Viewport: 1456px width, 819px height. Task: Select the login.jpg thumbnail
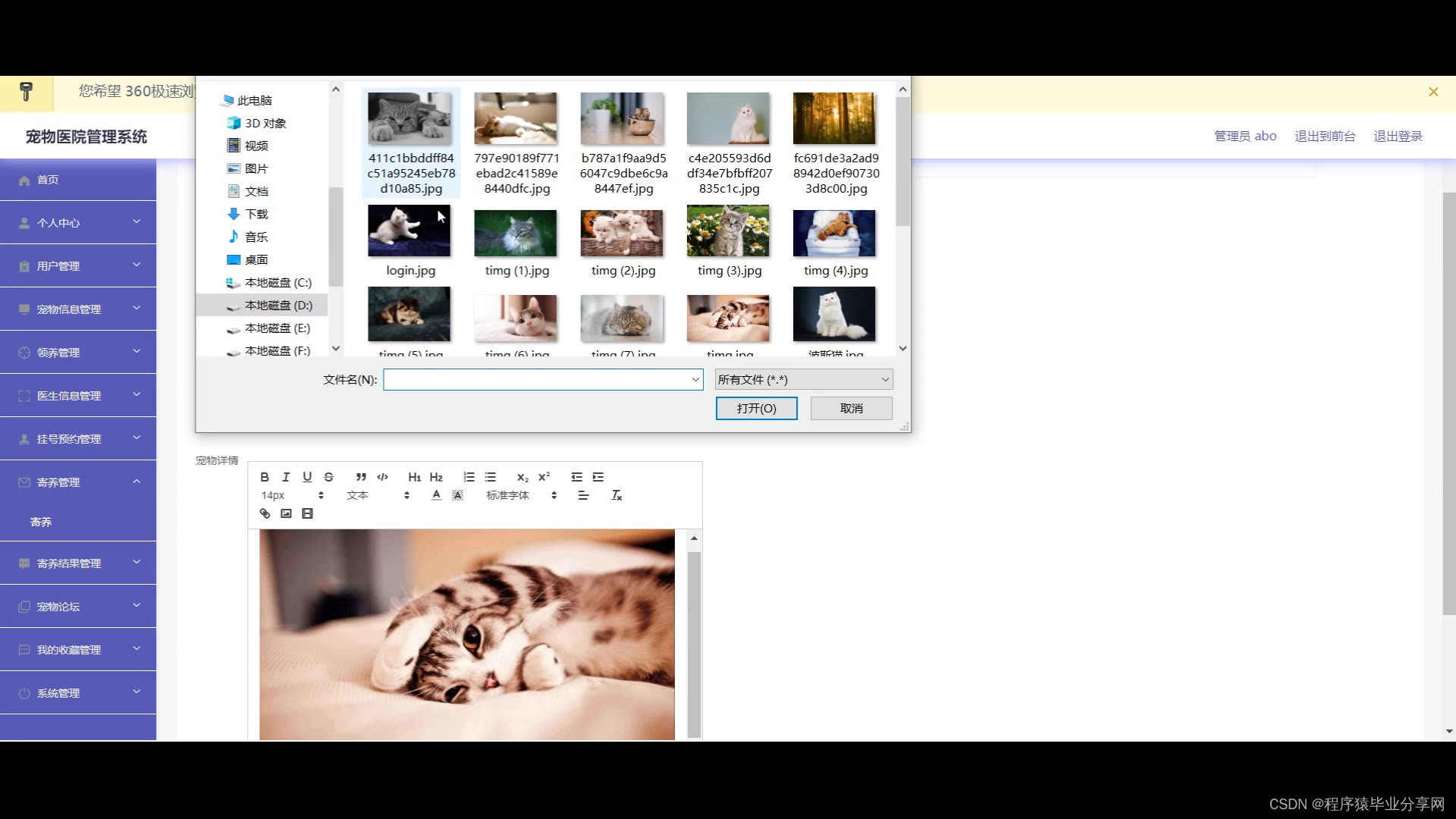pyautogui.click(x=409, y=232)
